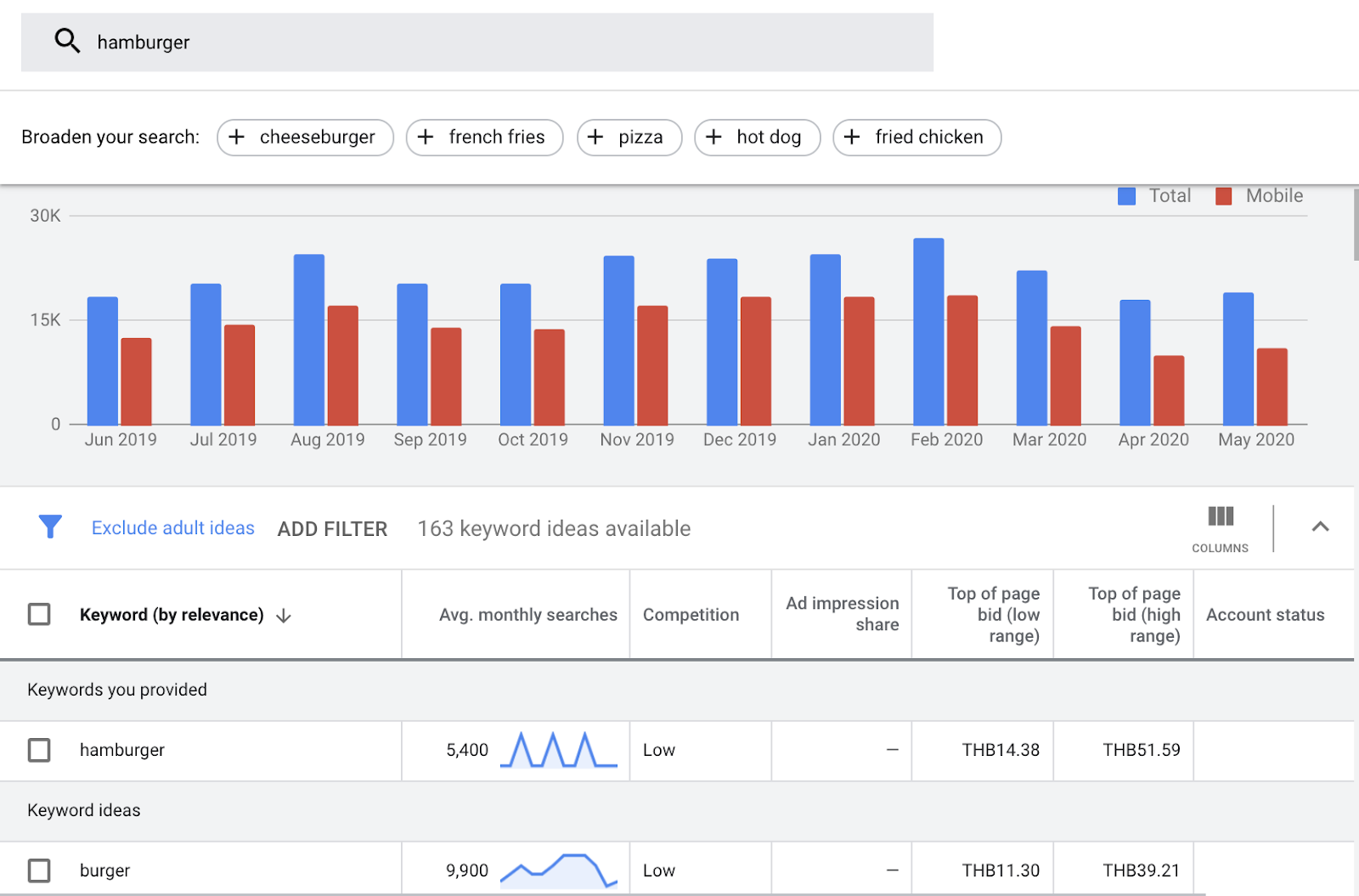This screenshot has height=896, width=1359.
Task: Click the THB51.59 high bid value
Action: 1142,750
